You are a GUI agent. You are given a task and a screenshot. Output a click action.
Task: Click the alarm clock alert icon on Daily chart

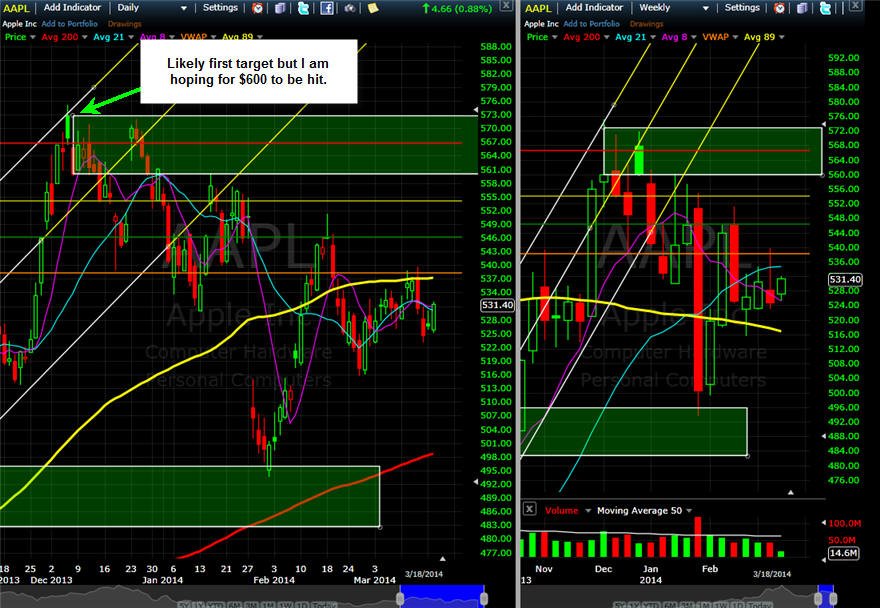click(x=258, y=8)
